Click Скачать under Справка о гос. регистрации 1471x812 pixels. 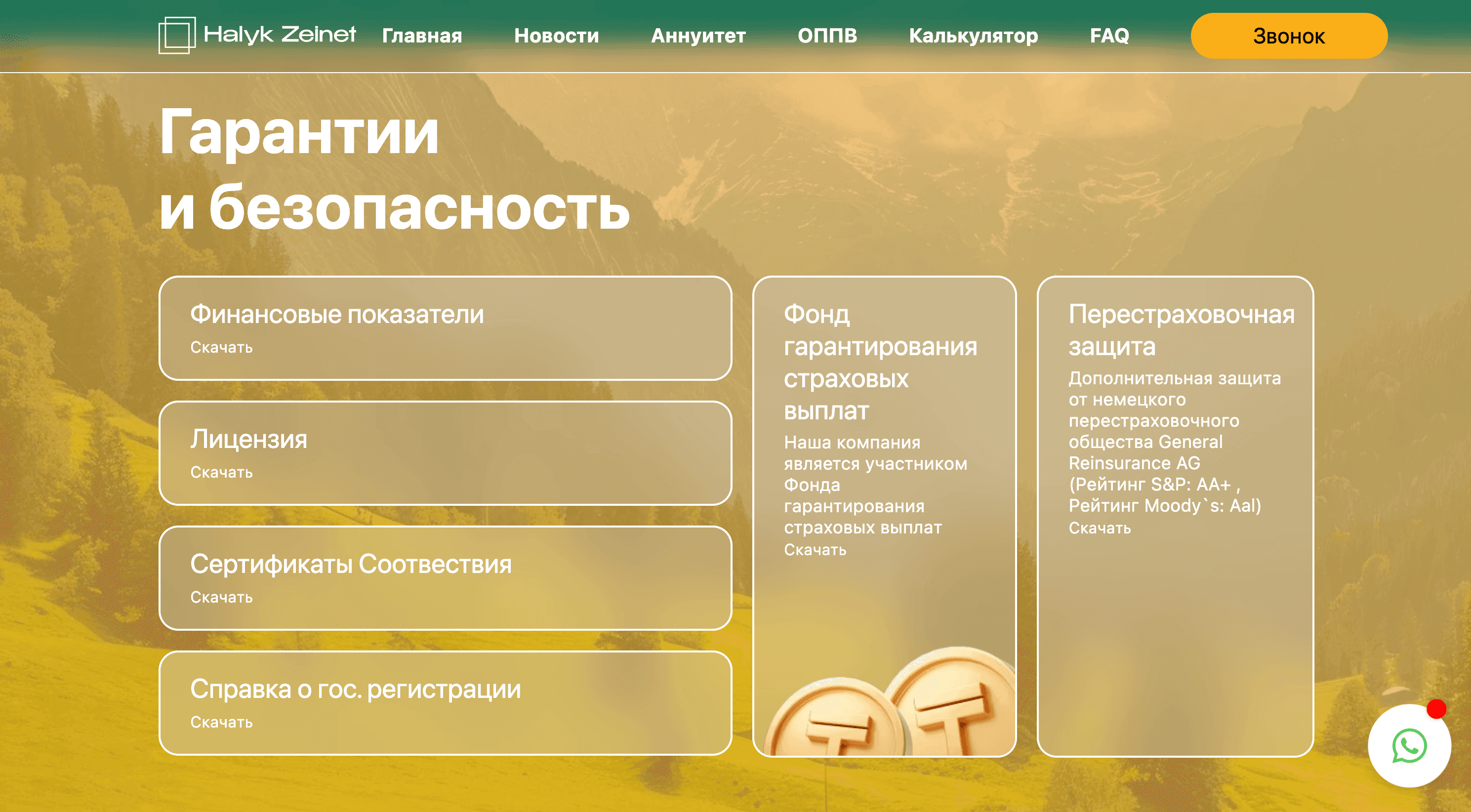(x=221, y=722)
